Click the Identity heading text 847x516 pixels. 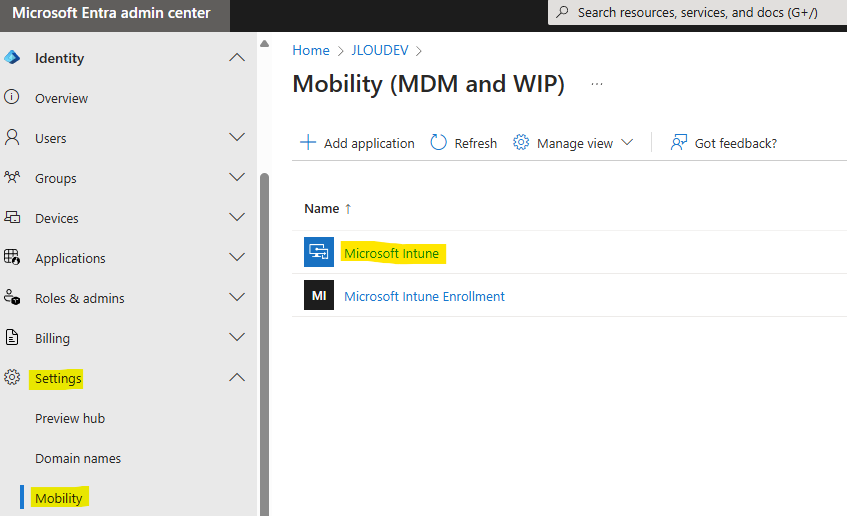pos(59,58)
